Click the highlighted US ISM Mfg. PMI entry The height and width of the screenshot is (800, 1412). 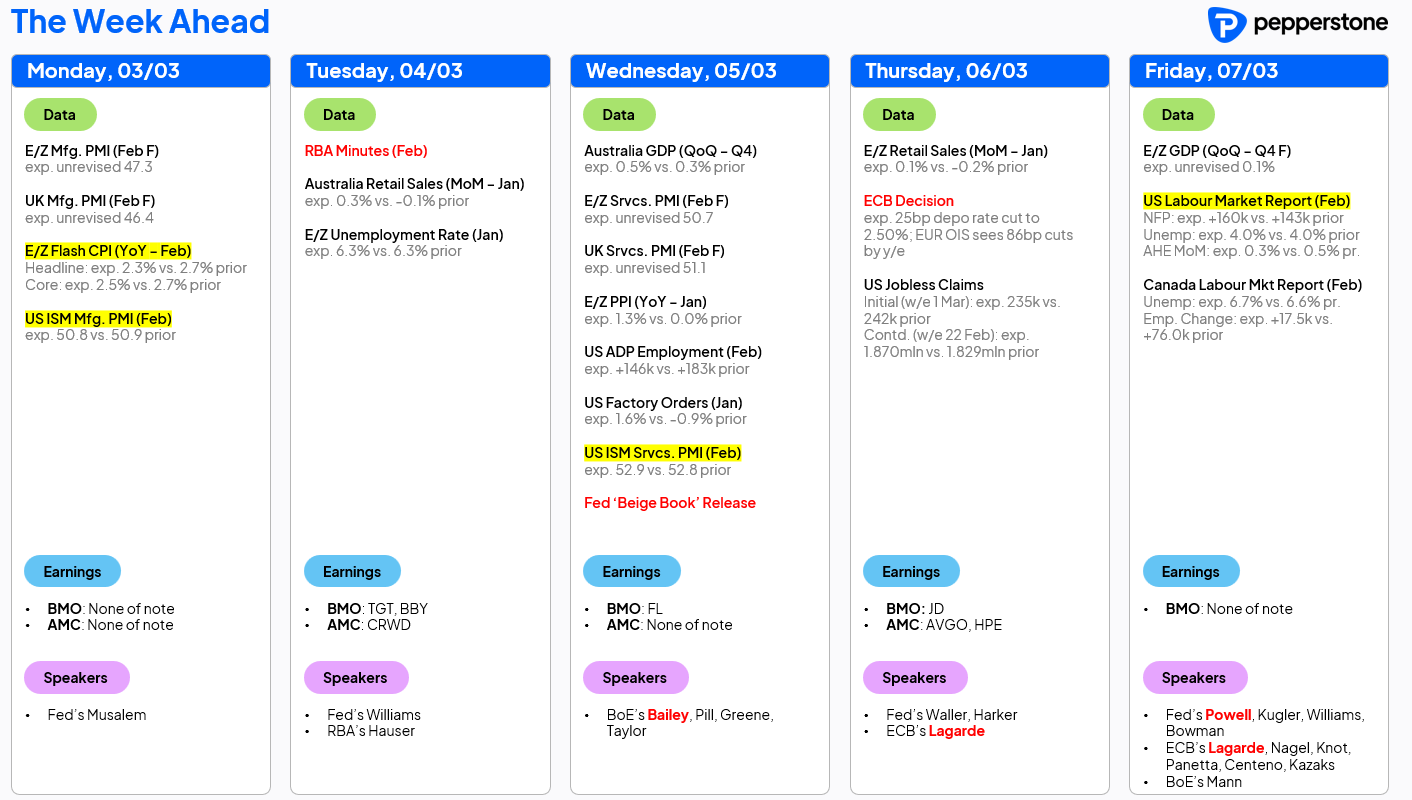click(x=98, y=319)
